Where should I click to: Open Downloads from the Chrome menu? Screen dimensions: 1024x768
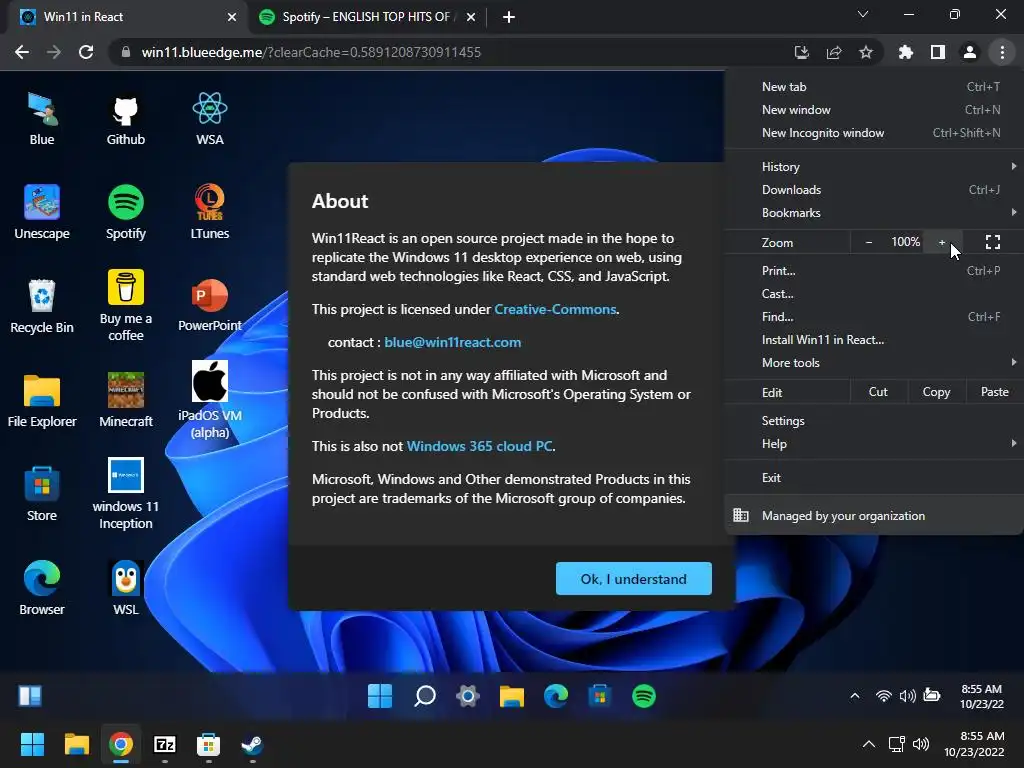(x=874, y=189)
